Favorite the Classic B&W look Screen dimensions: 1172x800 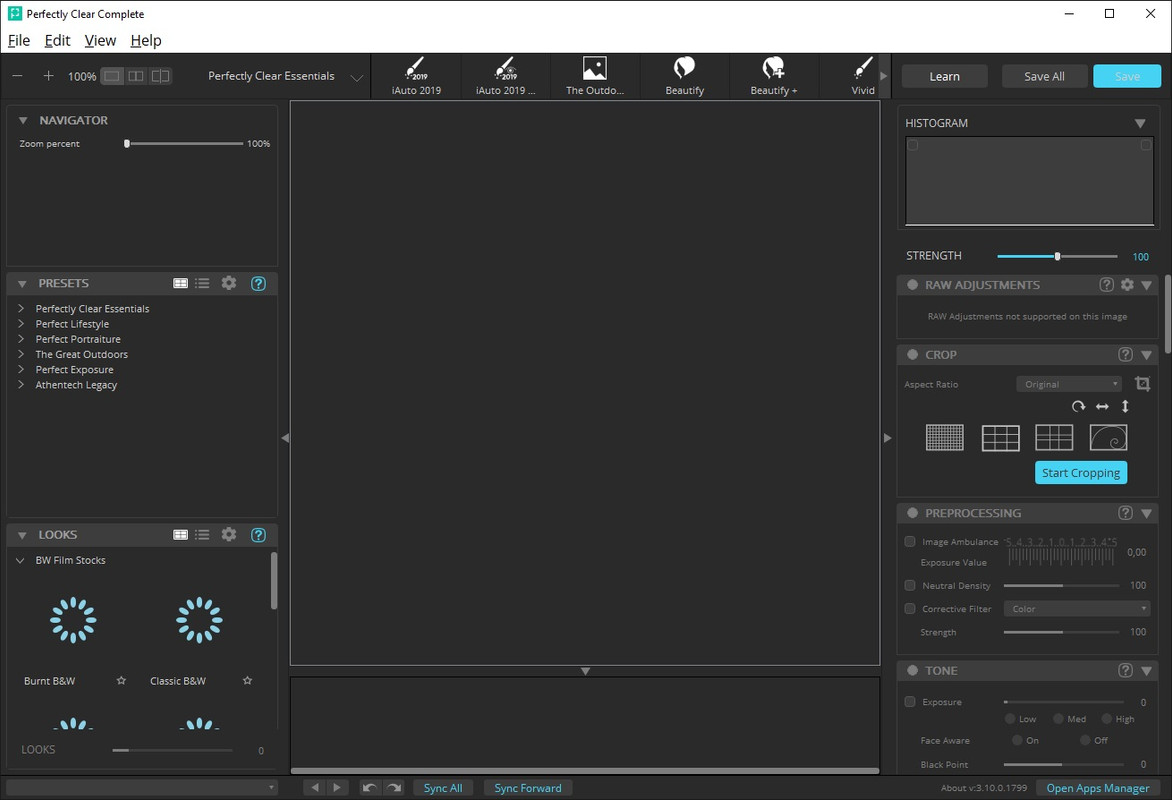(x=247, y=680)
